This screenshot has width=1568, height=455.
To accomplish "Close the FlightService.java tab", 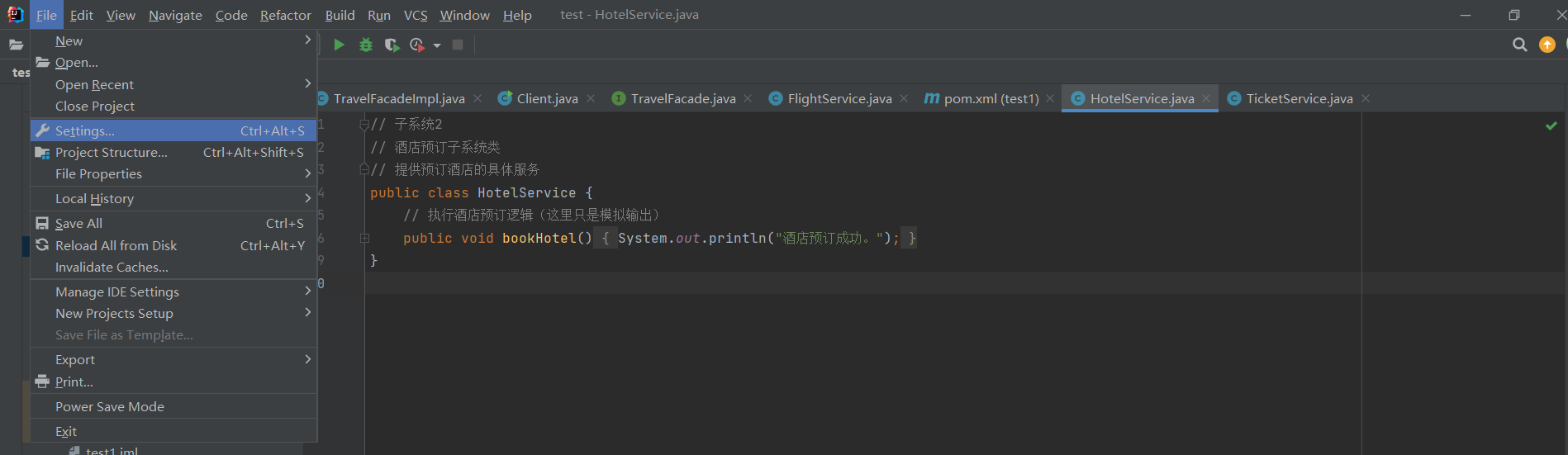I will (x=904, y=98).
